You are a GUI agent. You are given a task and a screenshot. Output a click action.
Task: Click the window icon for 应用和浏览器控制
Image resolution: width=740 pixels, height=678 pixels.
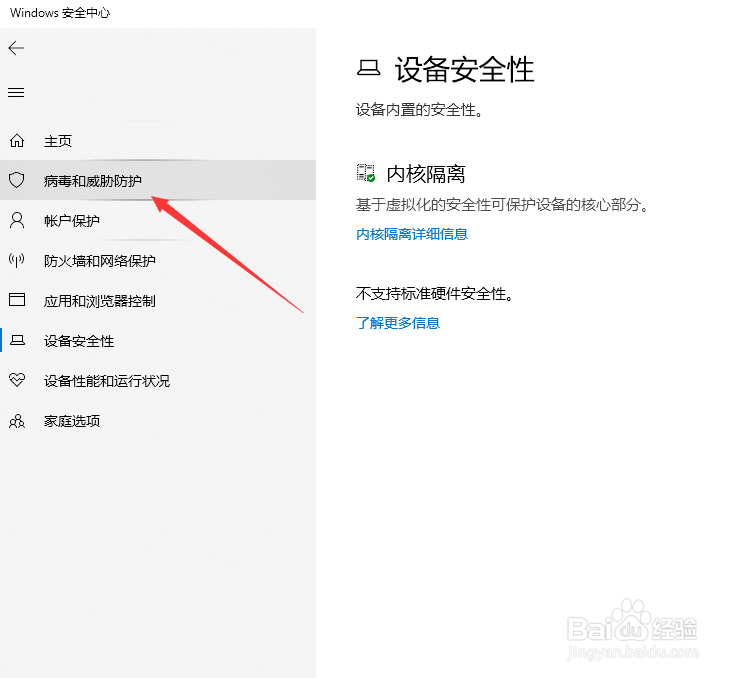pos(17,300)
